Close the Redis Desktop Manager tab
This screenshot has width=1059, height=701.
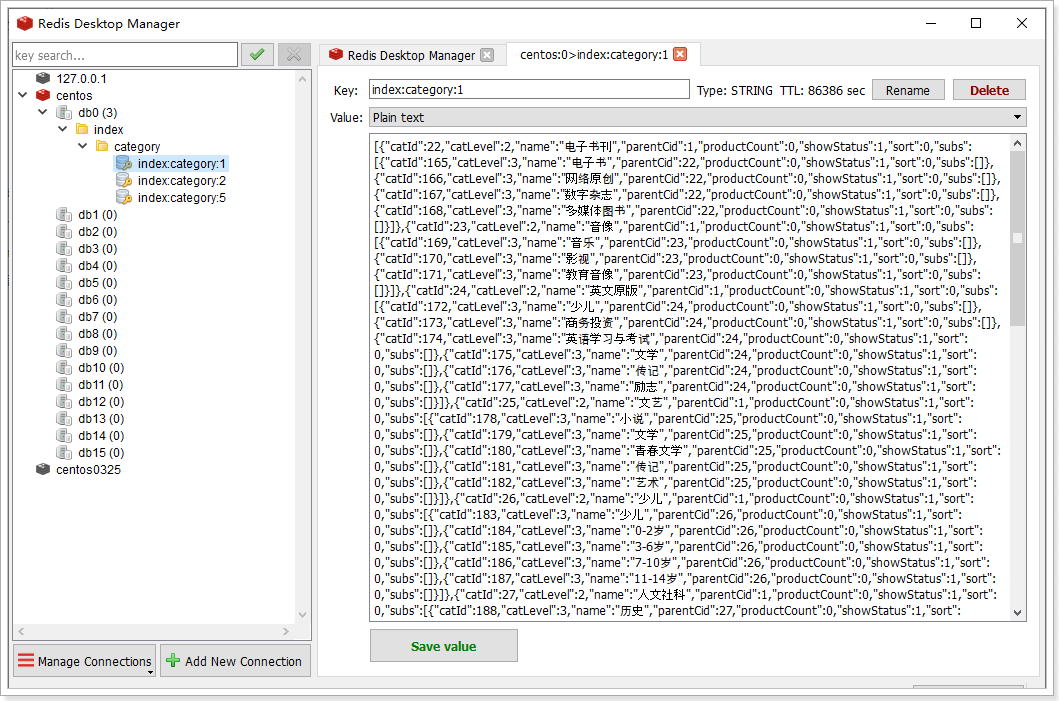tap(487, 55)
